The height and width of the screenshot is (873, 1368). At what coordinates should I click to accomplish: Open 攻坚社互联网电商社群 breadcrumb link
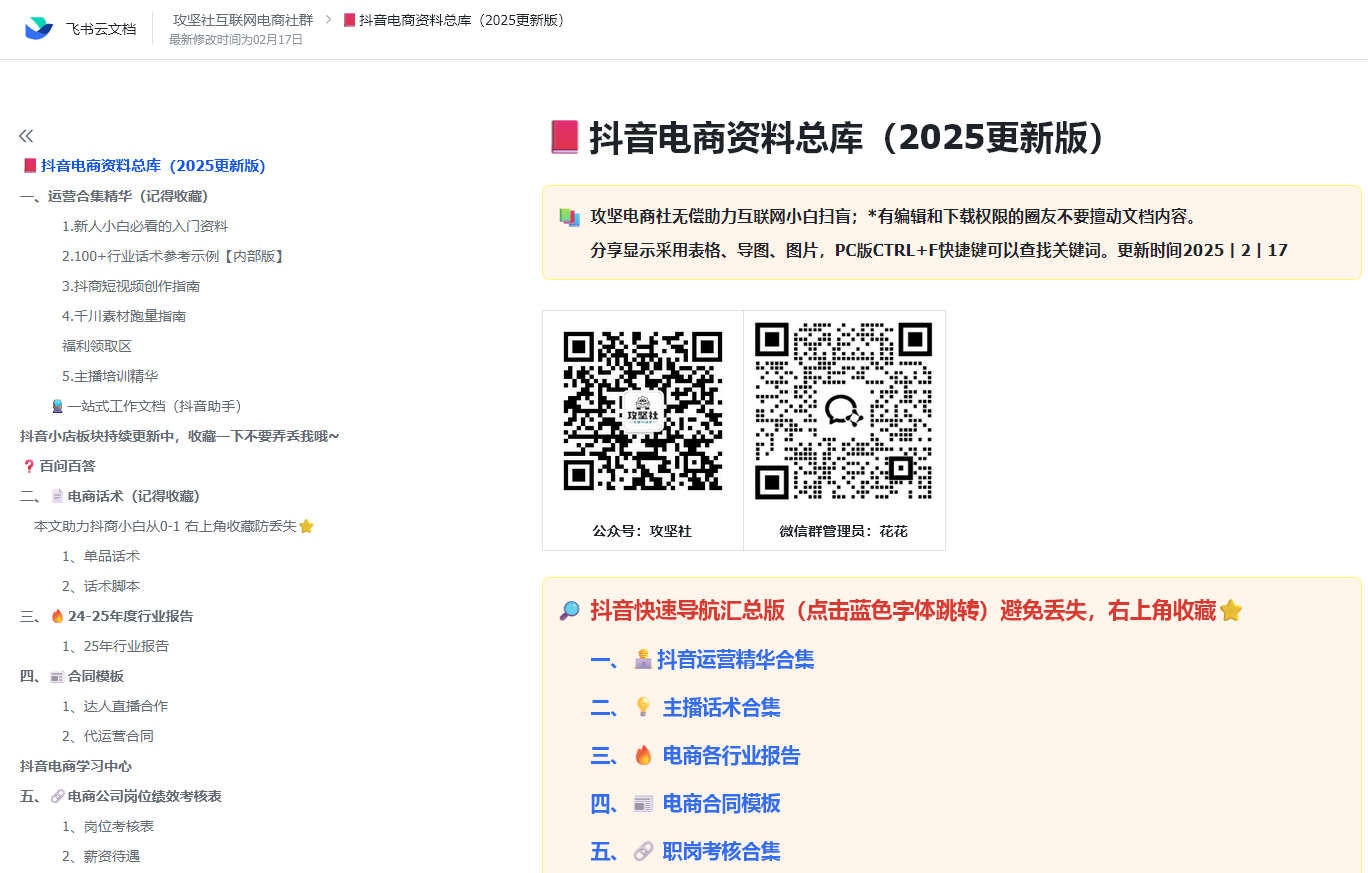[243, 20]
